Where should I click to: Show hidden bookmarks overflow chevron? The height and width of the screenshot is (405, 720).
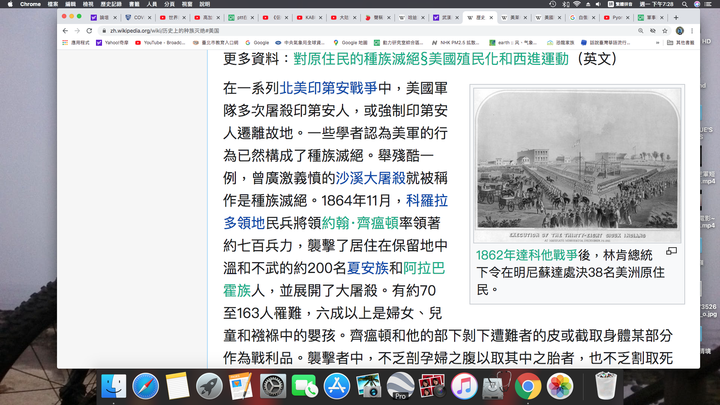point(658,43)
